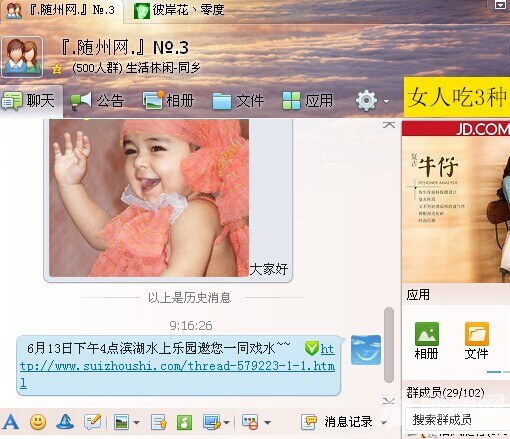Jump to chat top with the upper arrow

point(389,125)
